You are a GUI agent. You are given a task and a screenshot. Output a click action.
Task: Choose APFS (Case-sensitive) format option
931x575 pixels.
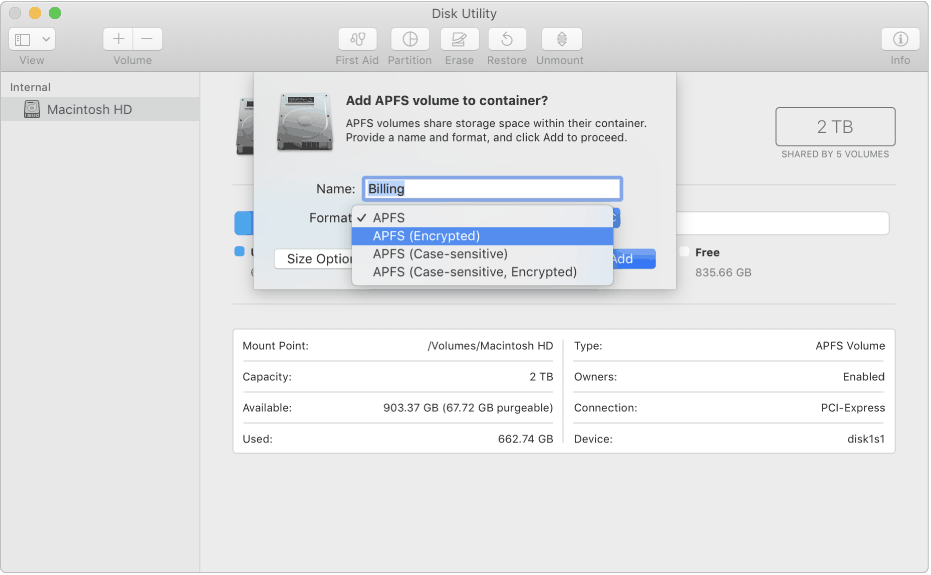[x=482, y=254]
